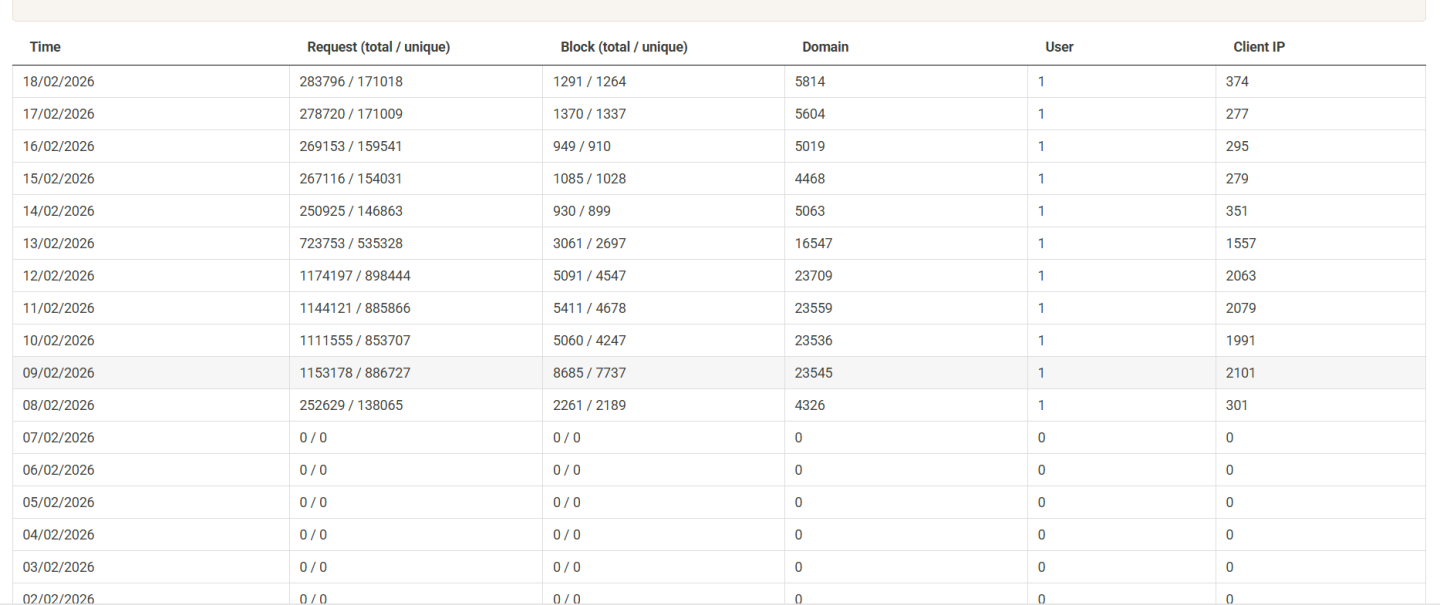Click the 09/02/2026 highlighted row date
This screenshot has height=605, width=1440.
coord(59,373)
